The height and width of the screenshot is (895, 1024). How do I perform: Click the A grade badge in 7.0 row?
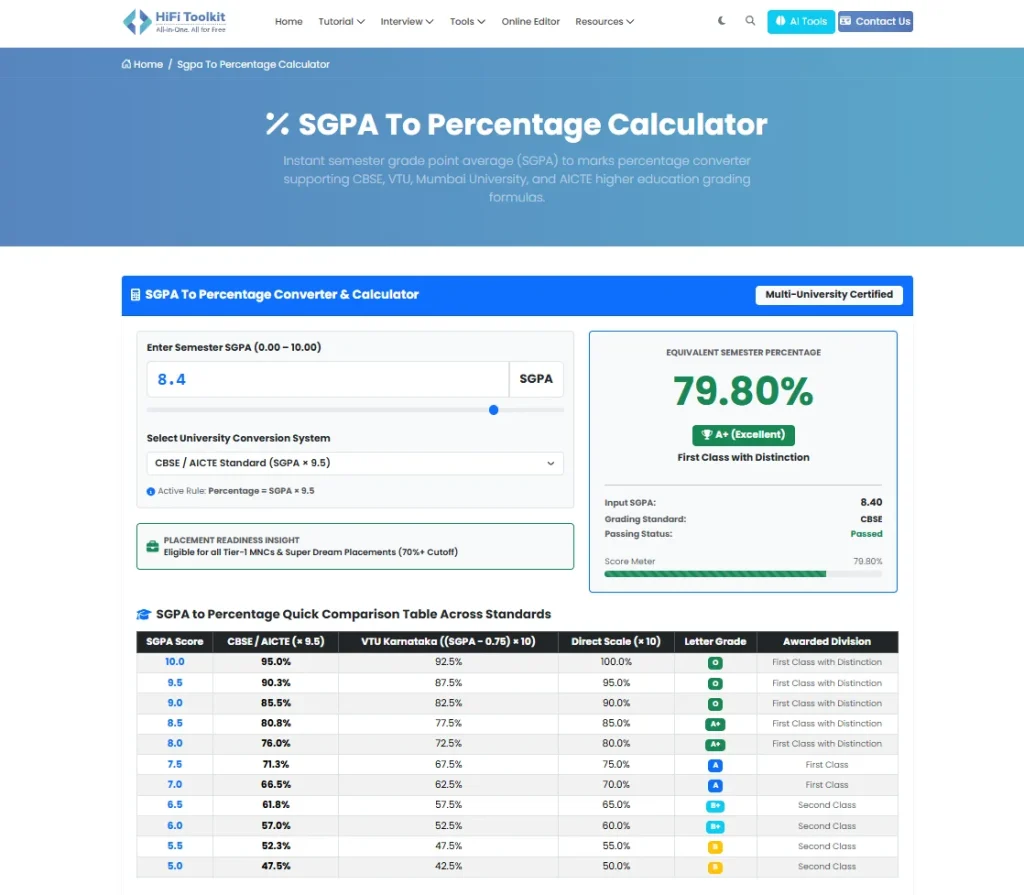[x=715, y=785]
